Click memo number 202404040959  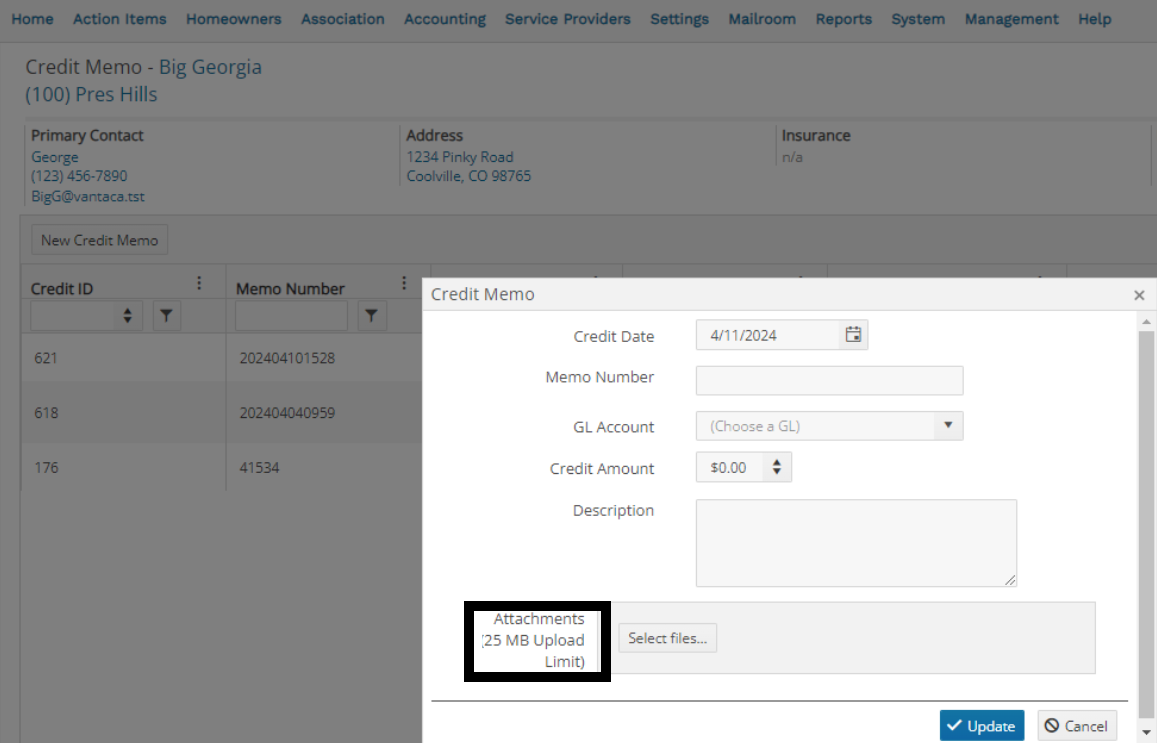click(287, 412)
